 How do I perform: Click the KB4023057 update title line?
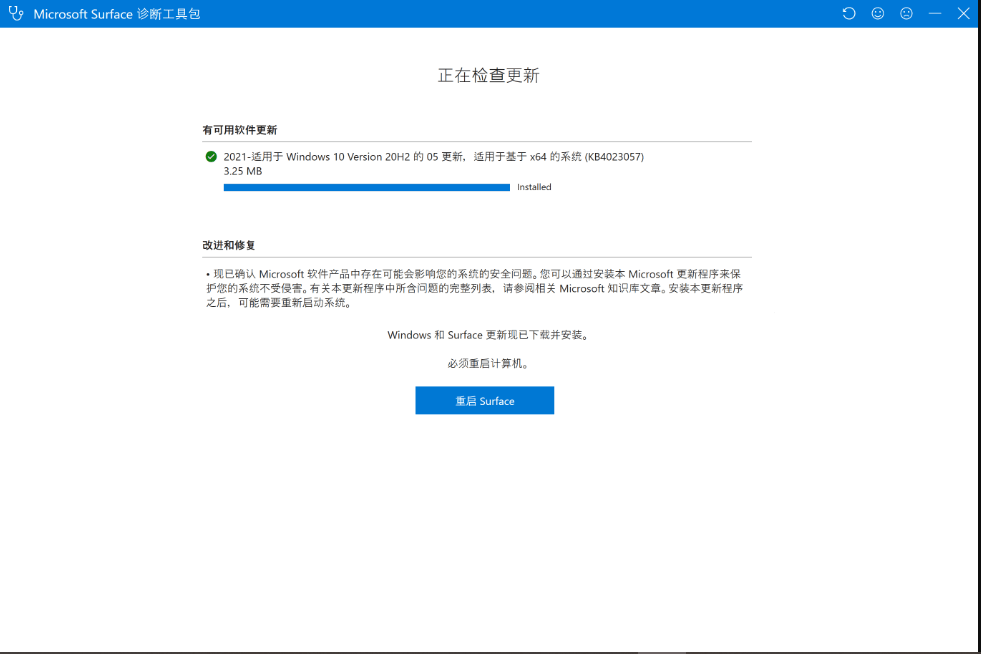pyautogui.click(x=434, y=156)
